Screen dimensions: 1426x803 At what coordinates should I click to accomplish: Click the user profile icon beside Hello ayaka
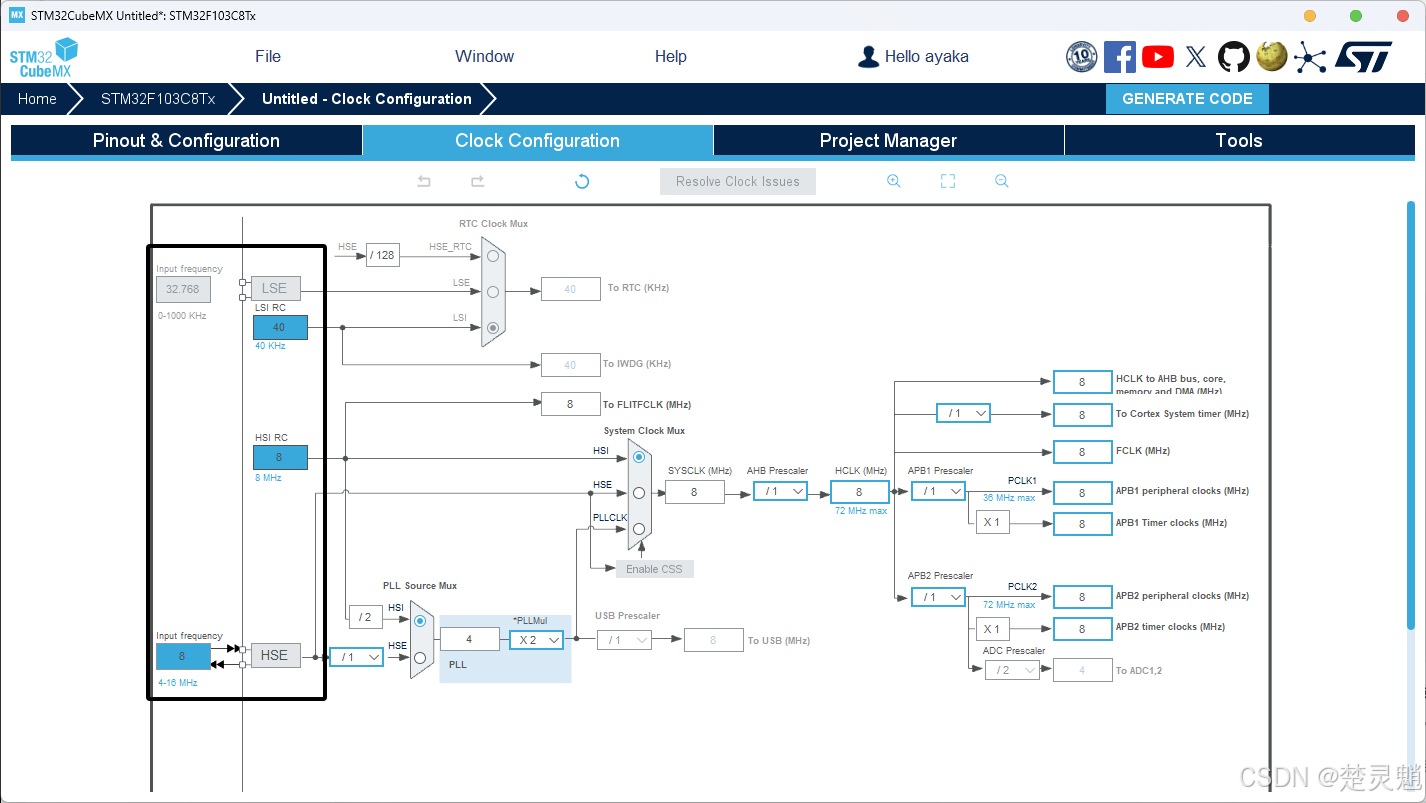point(868,57)
